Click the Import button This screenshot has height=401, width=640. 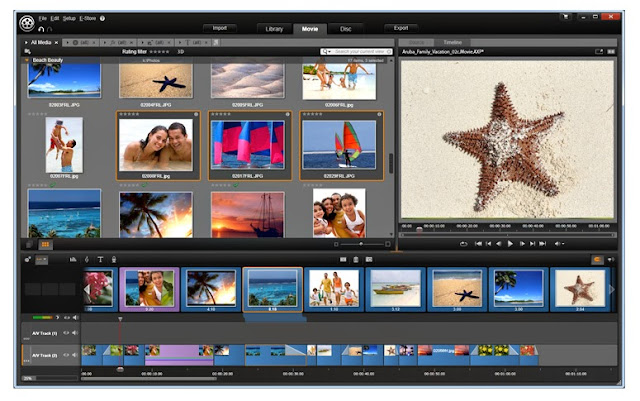[x=220, y=28]
